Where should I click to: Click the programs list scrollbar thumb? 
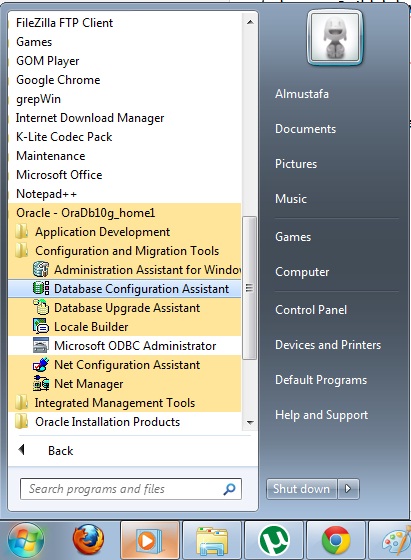pos(249,288)
